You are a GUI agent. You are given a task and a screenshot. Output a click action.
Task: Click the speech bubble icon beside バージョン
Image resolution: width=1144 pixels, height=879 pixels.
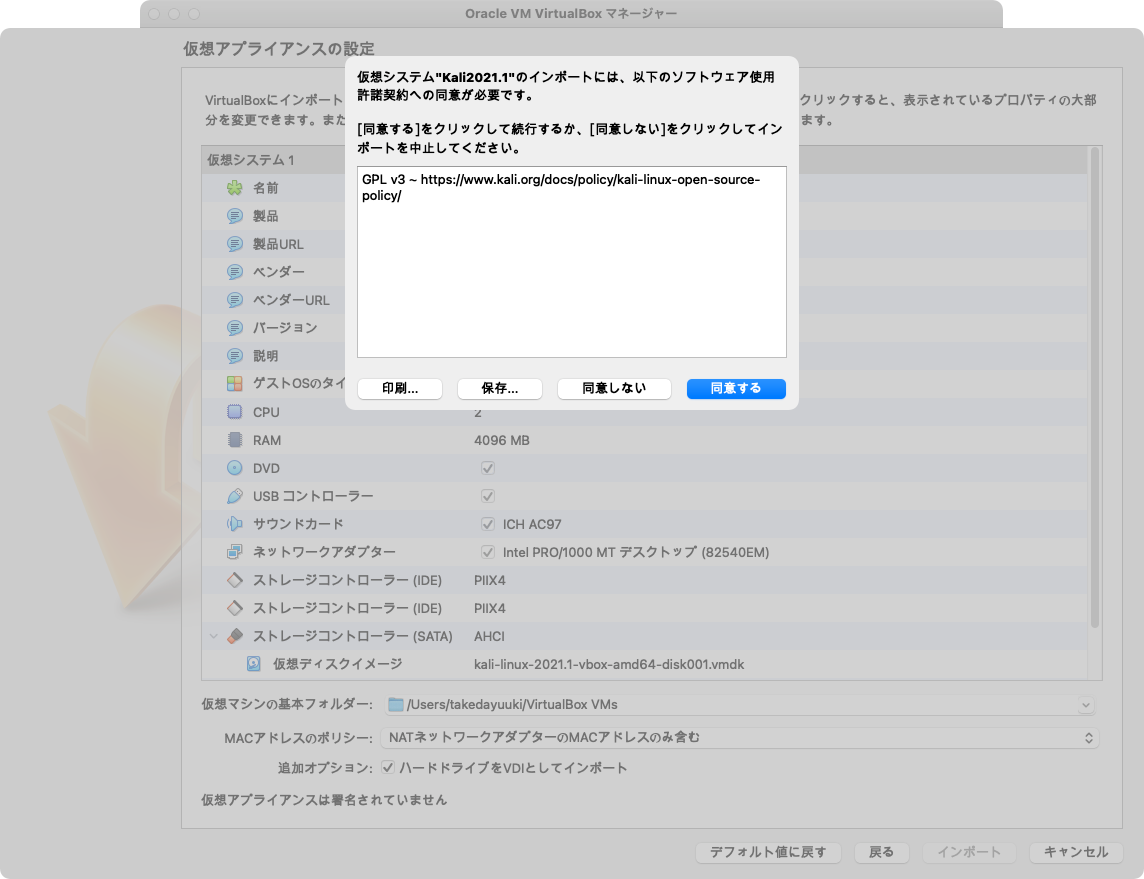[234, 328]
